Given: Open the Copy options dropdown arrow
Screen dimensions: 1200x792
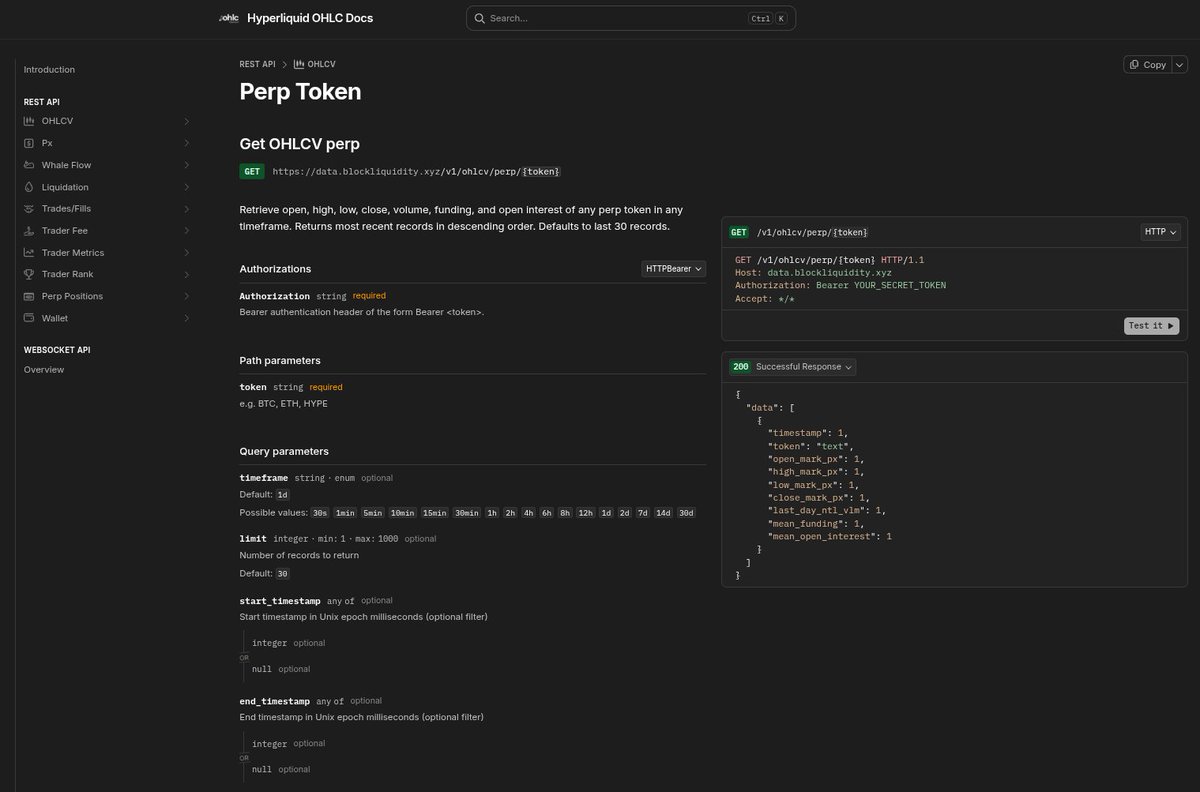Looking at the screenshot, I should pyautogui.click(x=1180, y=64).
